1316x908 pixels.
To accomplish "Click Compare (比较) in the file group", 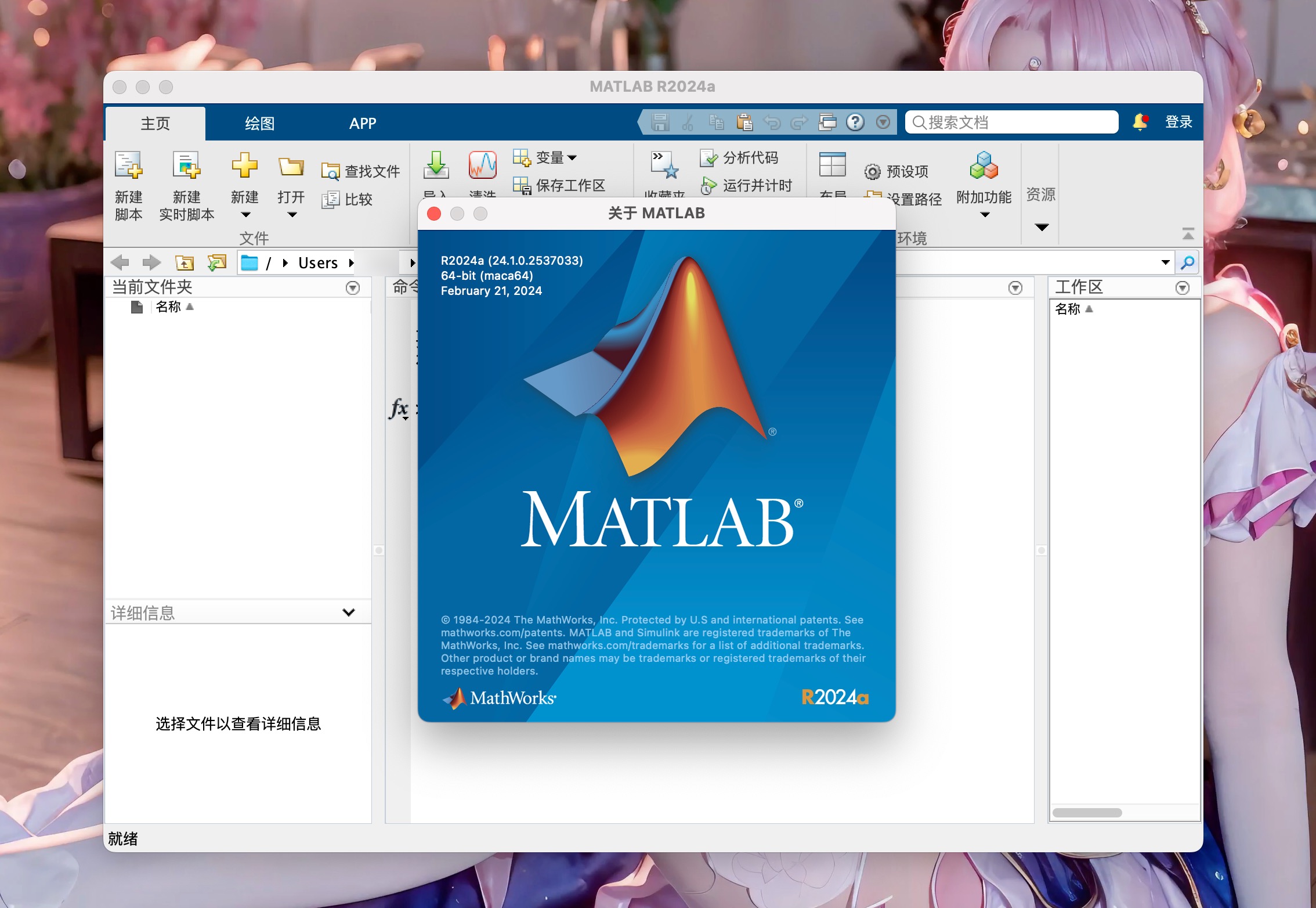I will tap(347, 199).
